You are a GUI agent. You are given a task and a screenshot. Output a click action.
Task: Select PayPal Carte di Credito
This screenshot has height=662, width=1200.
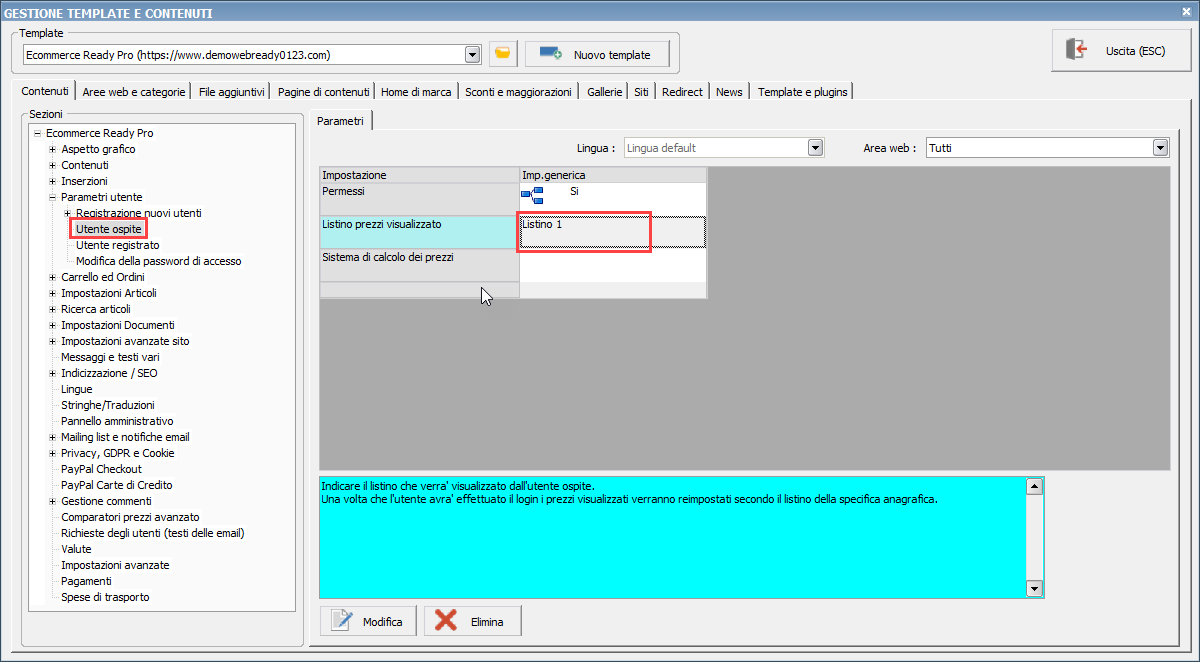click(x=116, y=485)
